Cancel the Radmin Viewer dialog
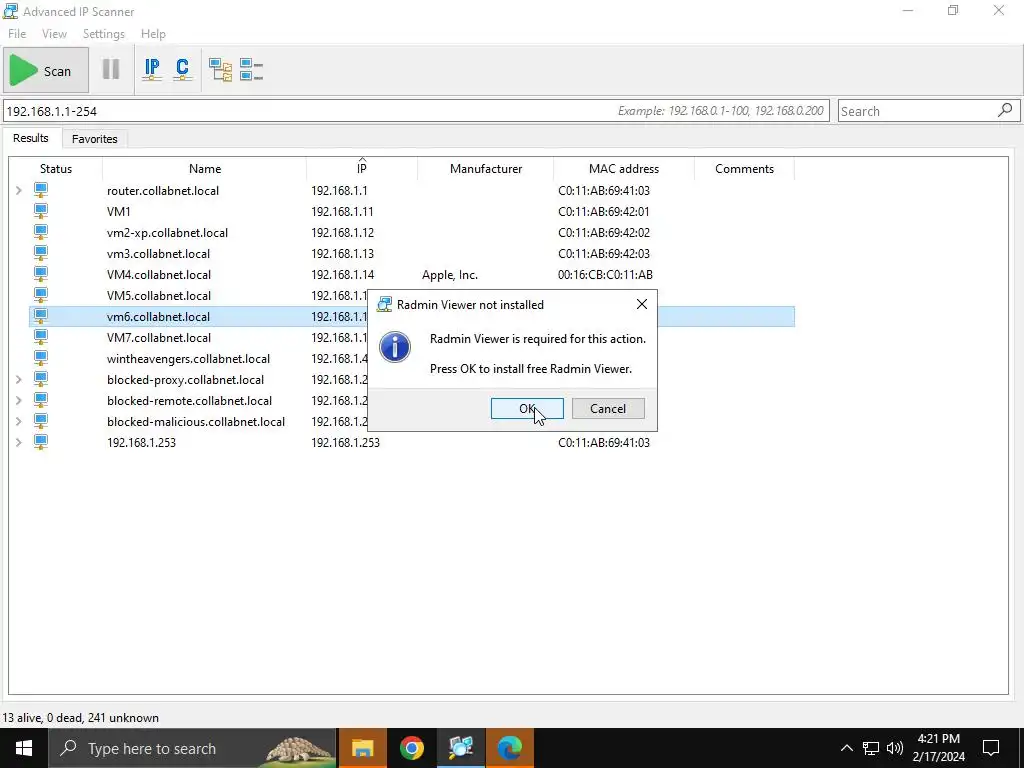Screen dimensions: 1024x768 pos(608,409)
